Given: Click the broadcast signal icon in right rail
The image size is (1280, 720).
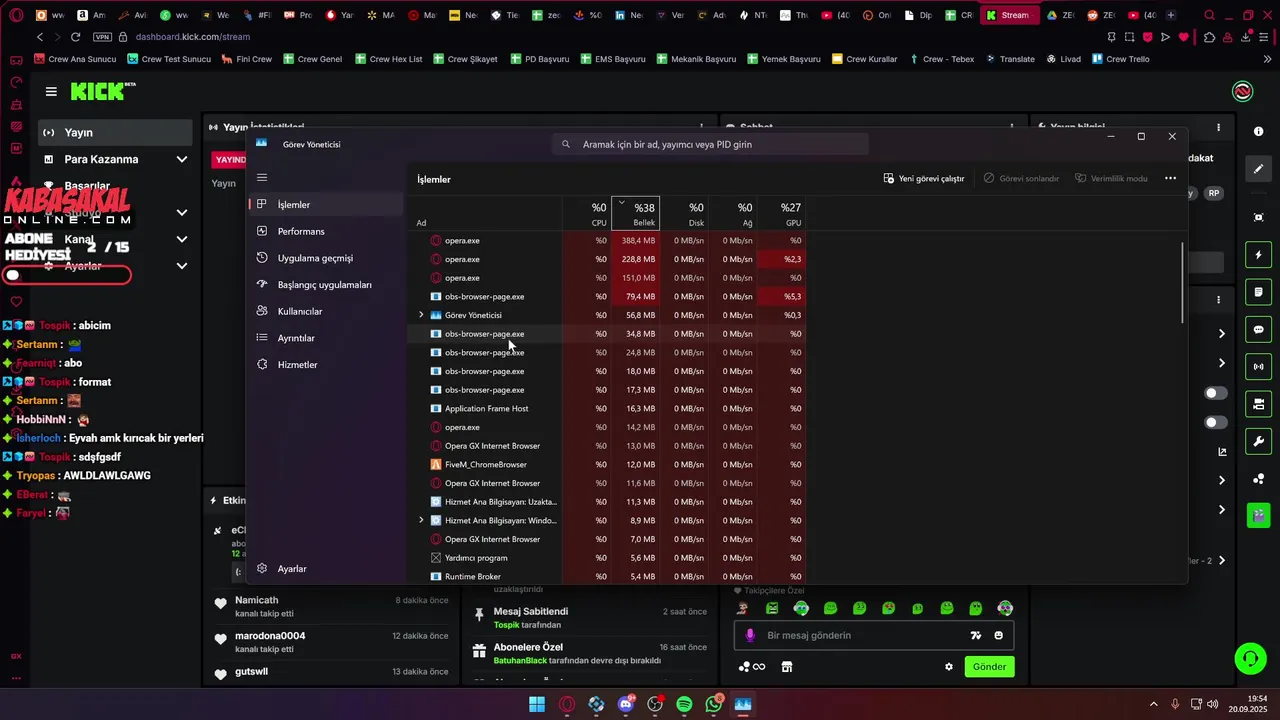Looking at the screenshot, I should click(x=1258, y=367).
